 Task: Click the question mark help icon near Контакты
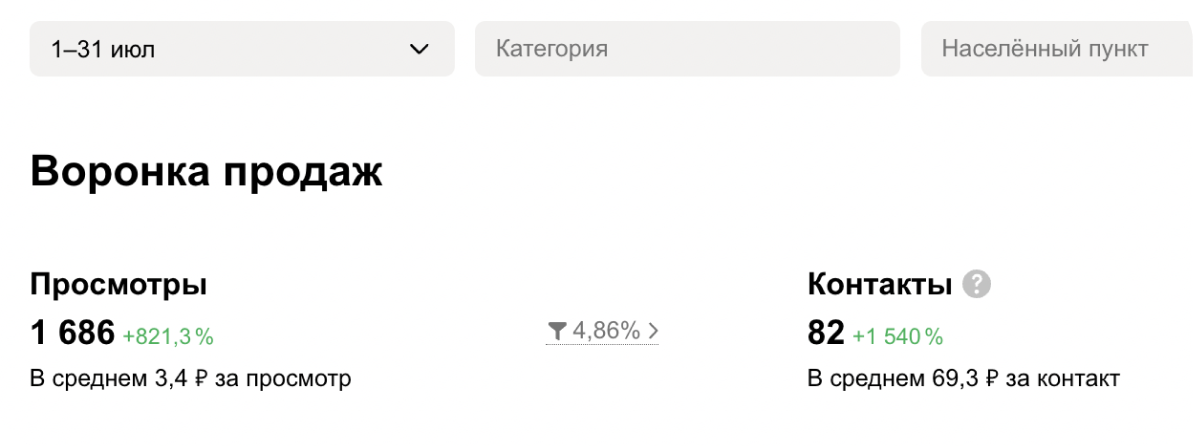[976, 286]
